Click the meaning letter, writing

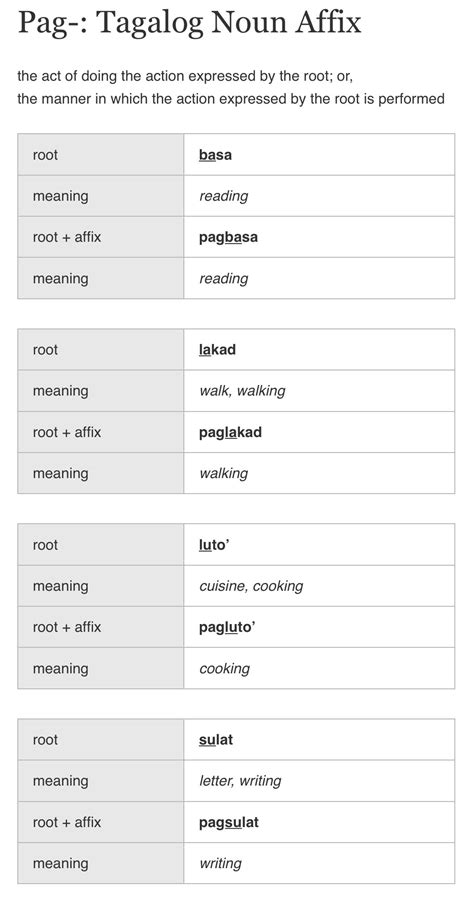tap(240, 781)
